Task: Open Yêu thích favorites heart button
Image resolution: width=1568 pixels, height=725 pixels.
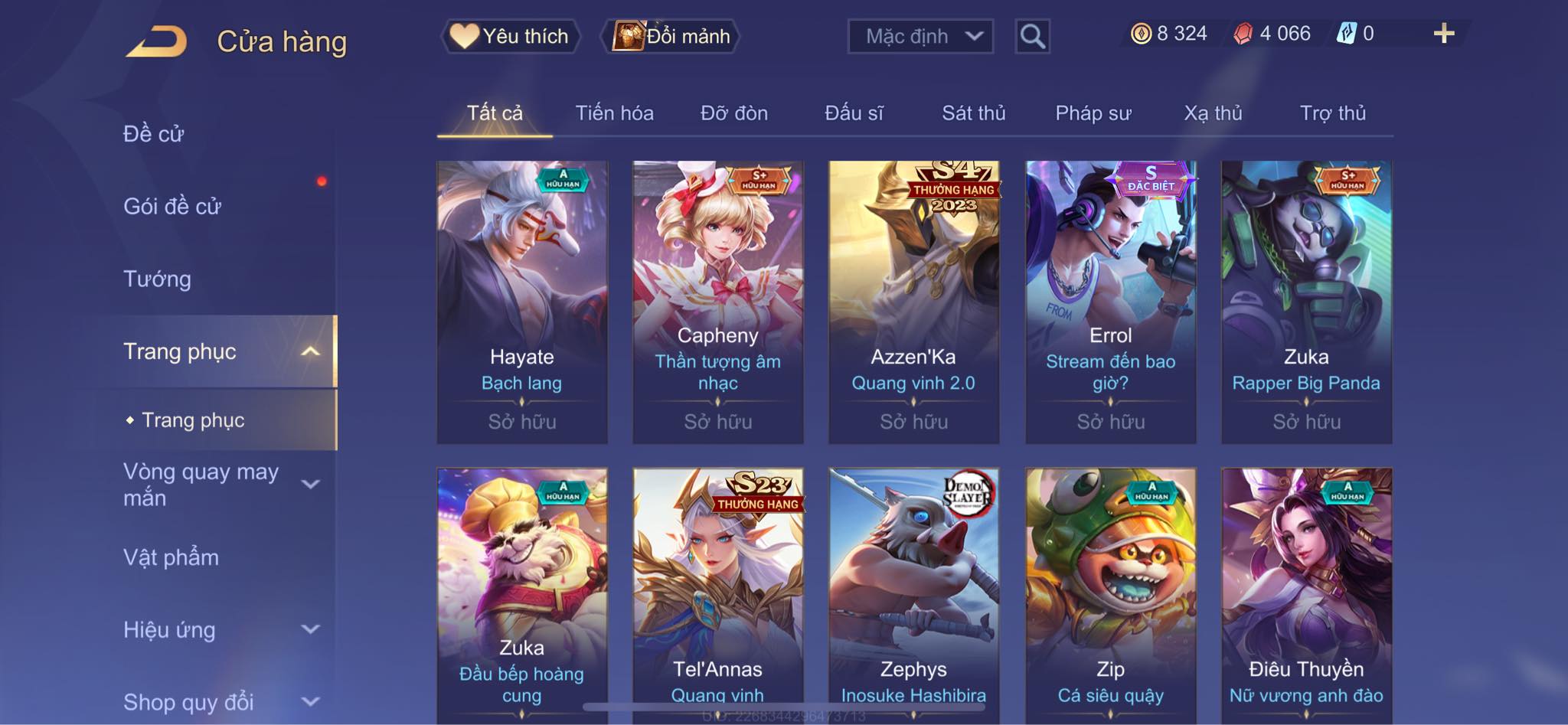Action: point(510,36)
